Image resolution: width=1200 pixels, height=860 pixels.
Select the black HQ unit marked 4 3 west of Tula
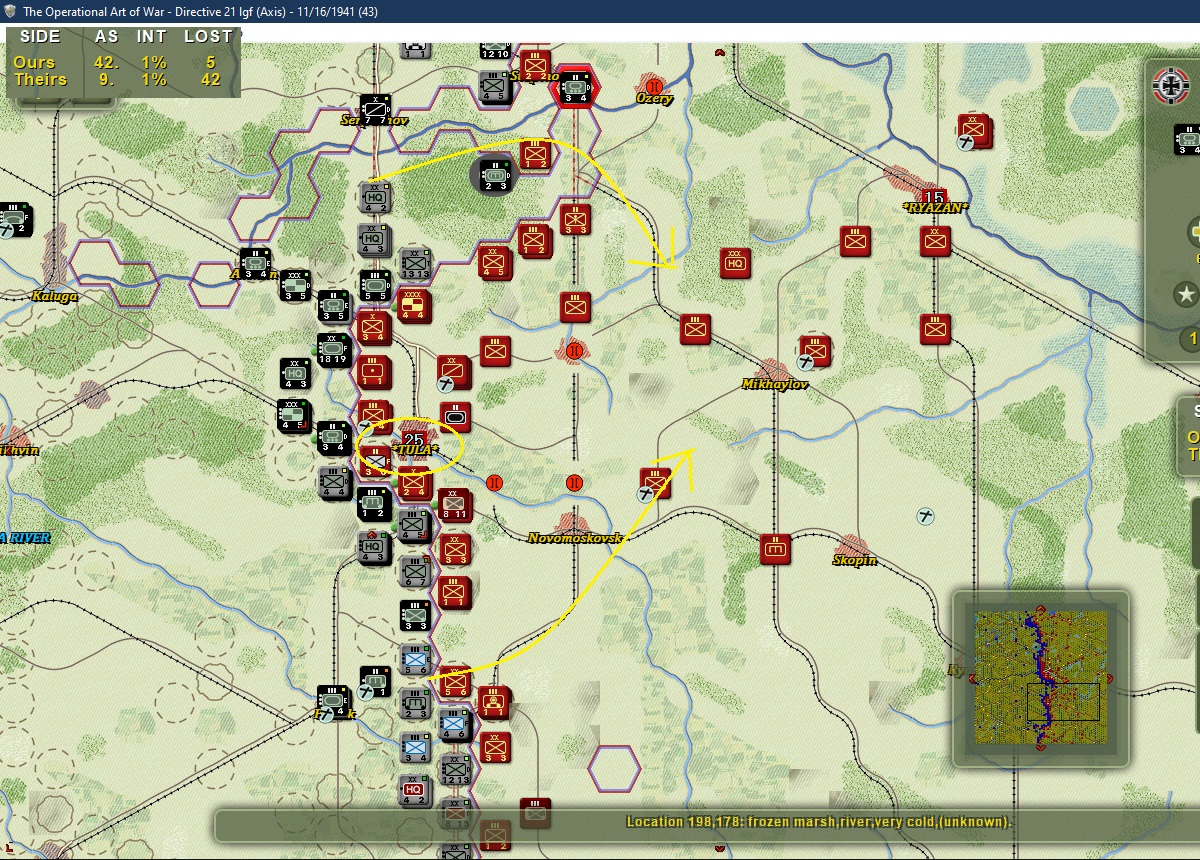point(295,374)
